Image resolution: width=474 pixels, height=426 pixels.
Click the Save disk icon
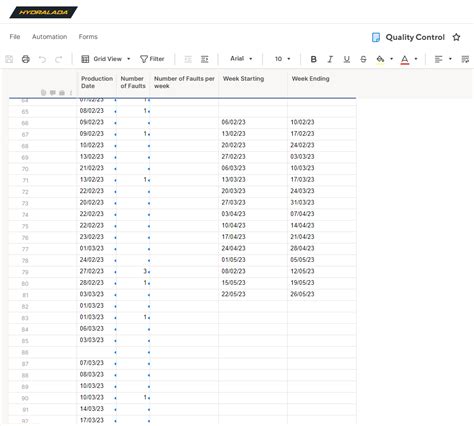9,59
